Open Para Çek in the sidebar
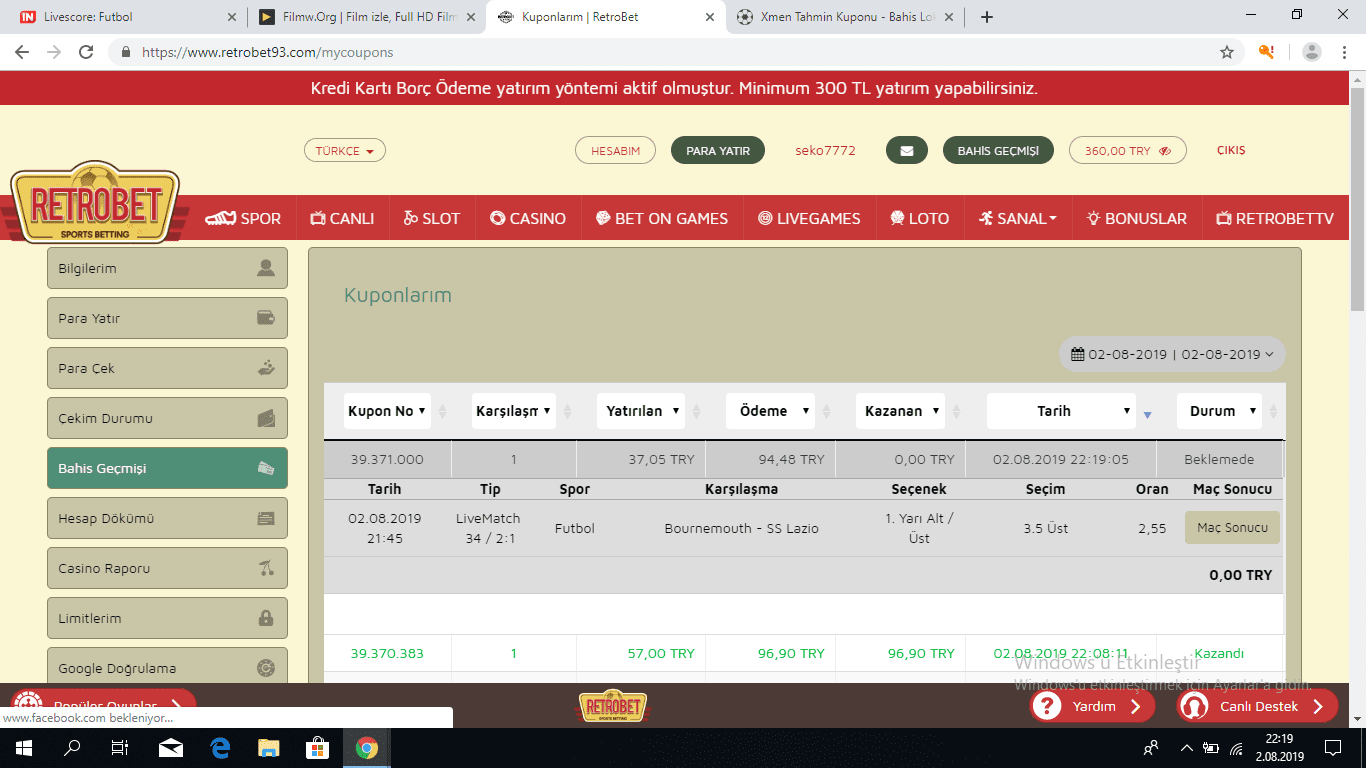Screen dimensions: 1366x768 [167, 368]
